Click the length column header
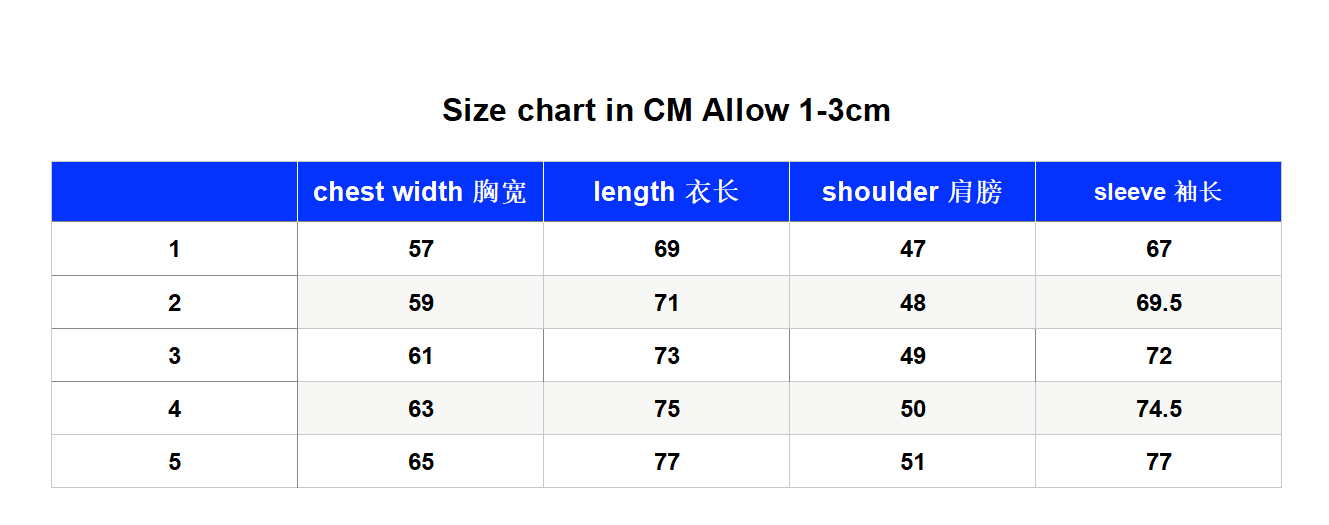 [666, 192]
